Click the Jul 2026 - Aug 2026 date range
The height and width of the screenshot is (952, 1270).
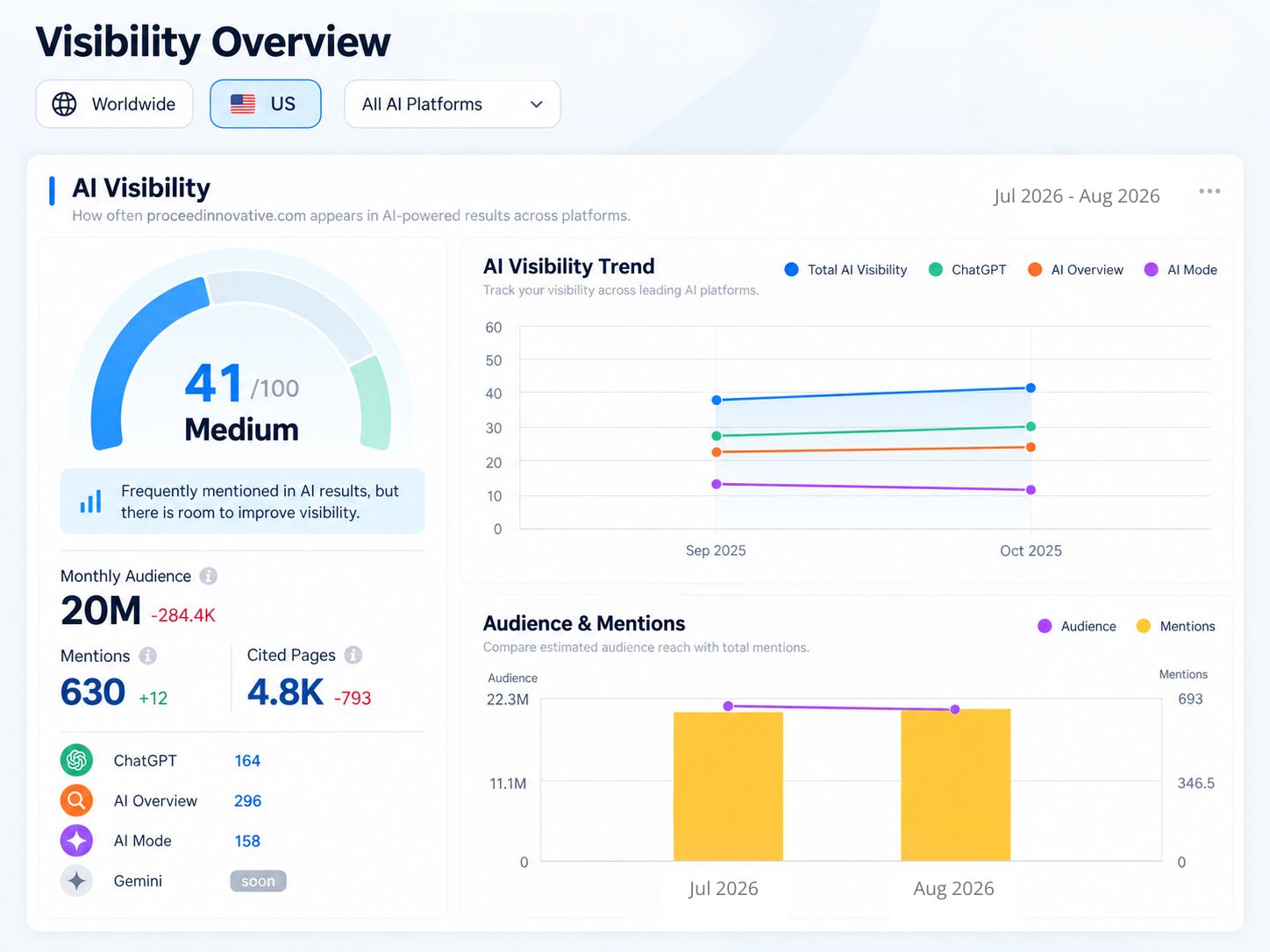(1076, 195)
